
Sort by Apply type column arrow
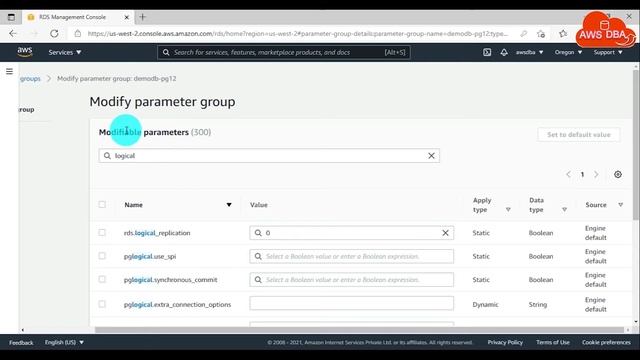point(508,209)
